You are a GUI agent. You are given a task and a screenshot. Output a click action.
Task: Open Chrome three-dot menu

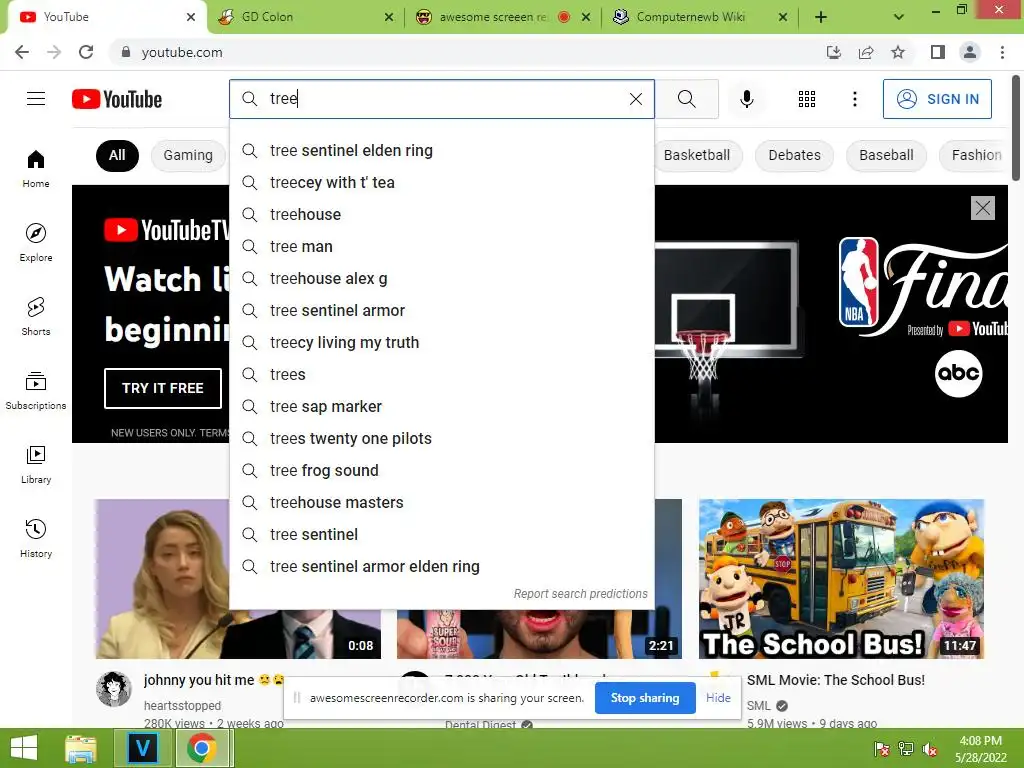tap(1002, 52)
